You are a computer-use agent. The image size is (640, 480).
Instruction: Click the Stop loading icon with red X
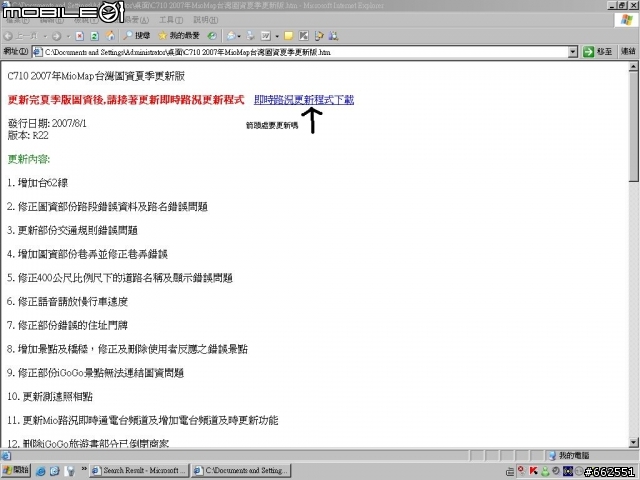pyautogui.click(x=80, y=36)
